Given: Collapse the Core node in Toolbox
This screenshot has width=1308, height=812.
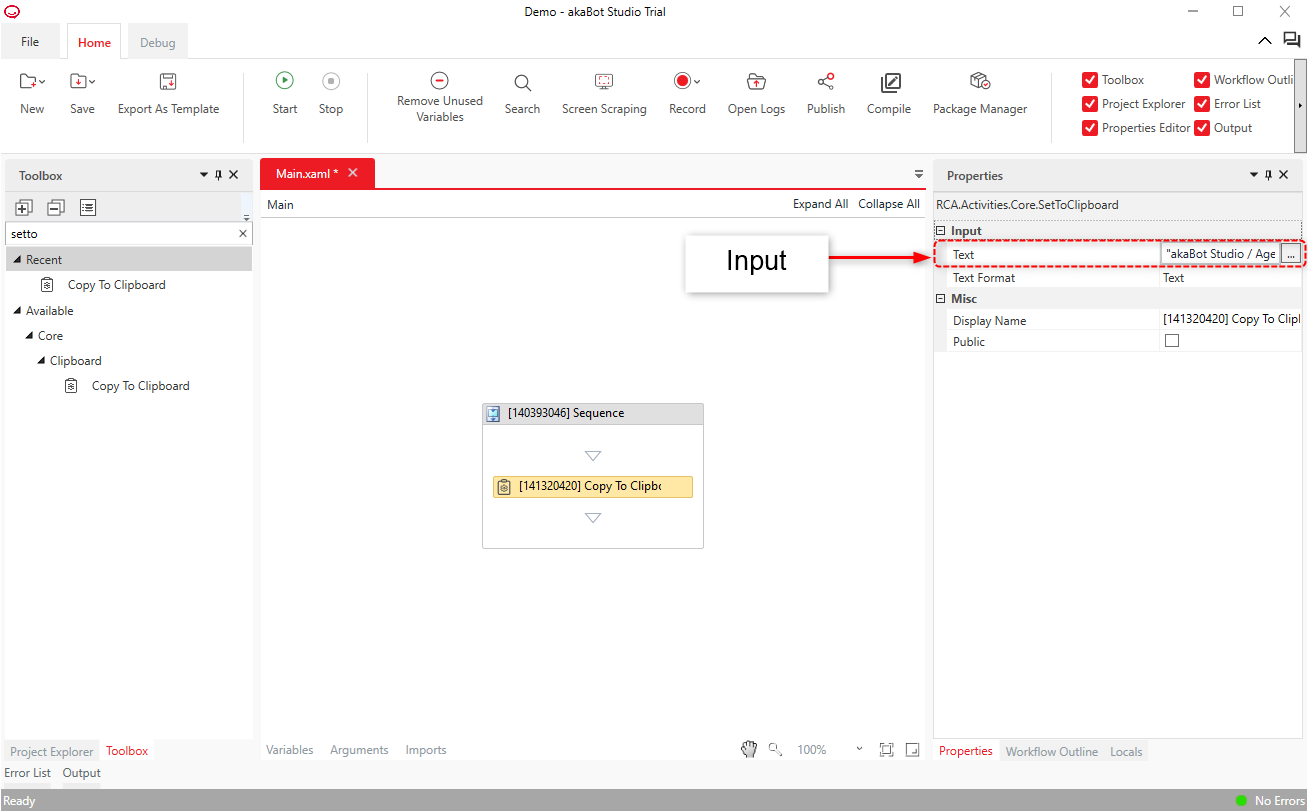Looking at the screenshot, I should (29, 336).
